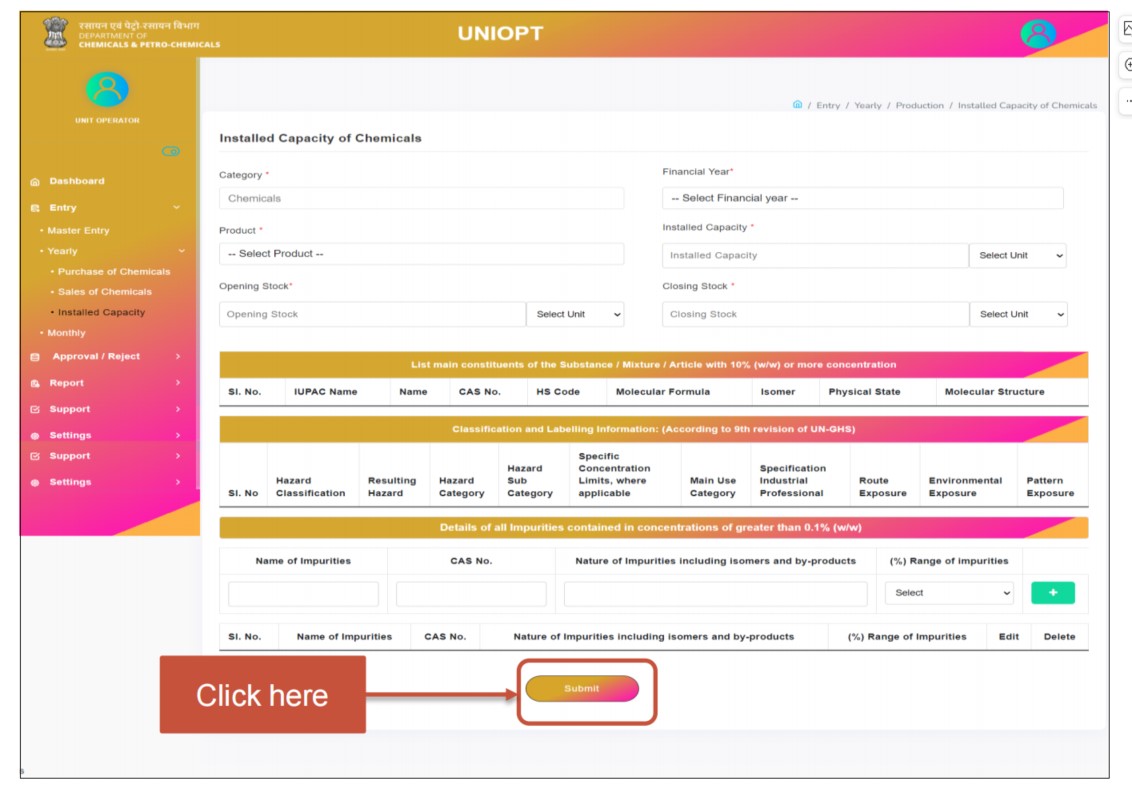Open the Select Product dropdown
Viewport: 1132px width, 787px height.
421,253
